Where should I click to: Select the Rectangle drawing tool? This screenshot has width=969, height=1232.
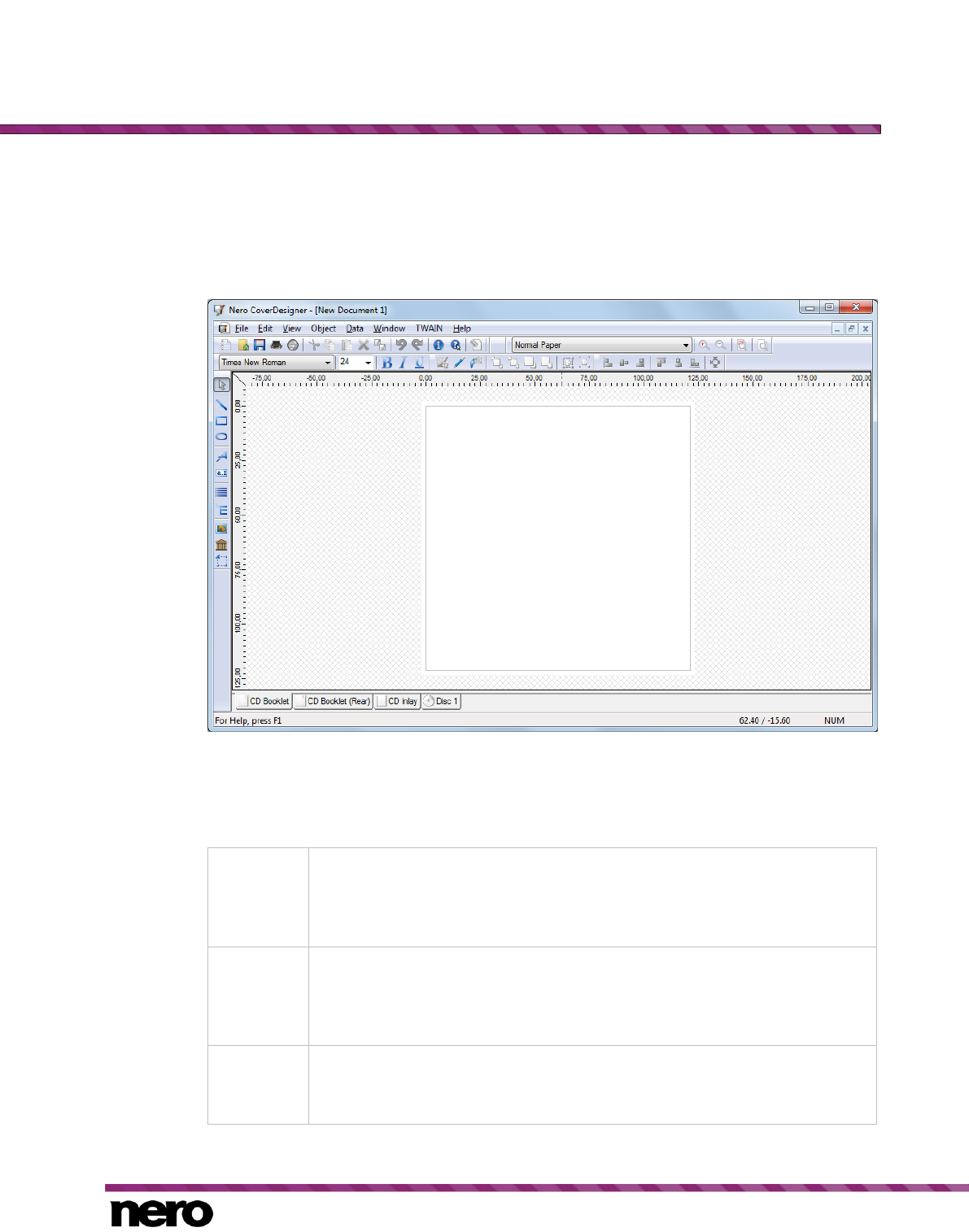click(x=221, y=421)
